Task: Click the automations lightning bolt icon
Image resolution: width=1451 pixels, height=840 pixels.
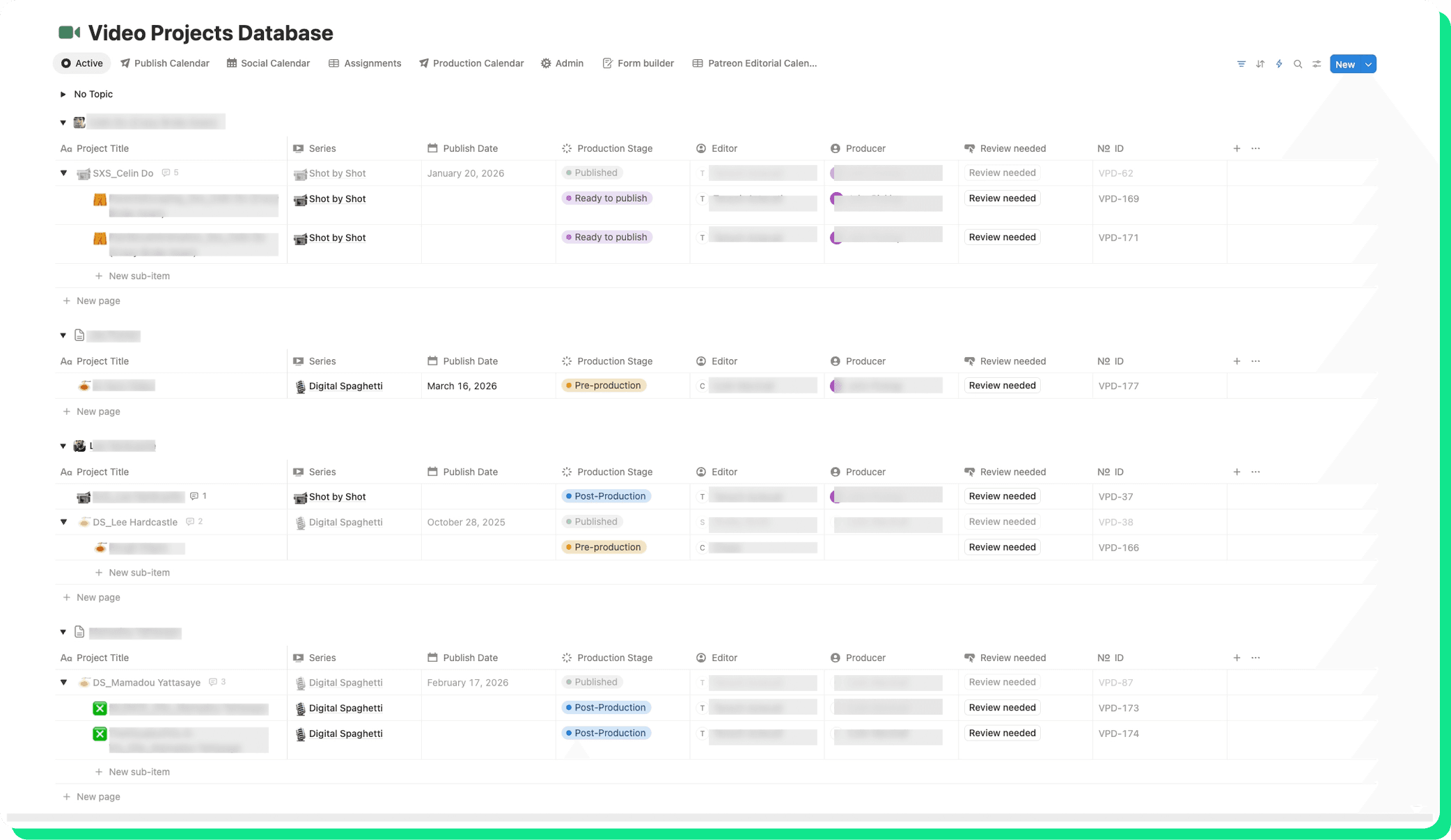Action: tap(1279, 64)
